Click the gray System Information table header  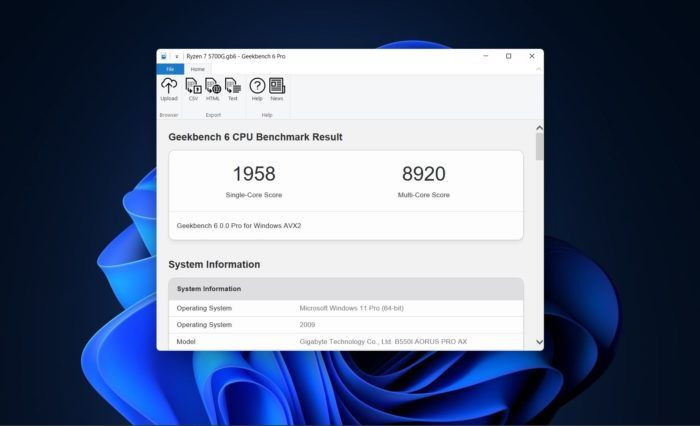(x=346, y=289)
